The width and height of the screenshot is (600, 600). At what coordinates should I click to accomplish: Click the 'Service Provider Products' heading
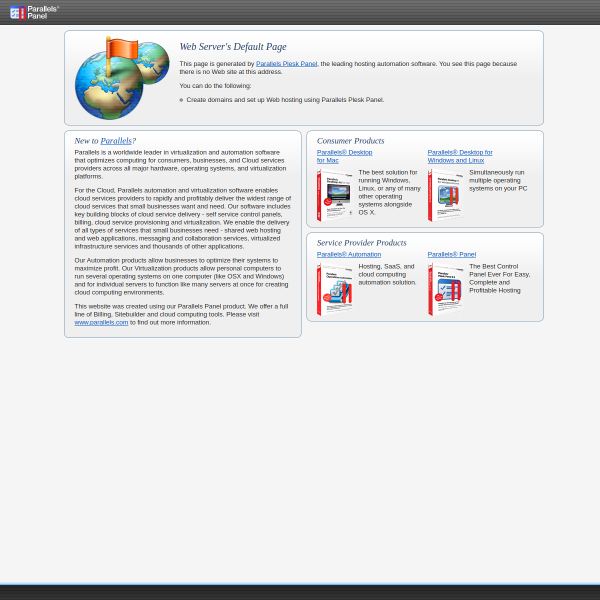coord(362,243)
